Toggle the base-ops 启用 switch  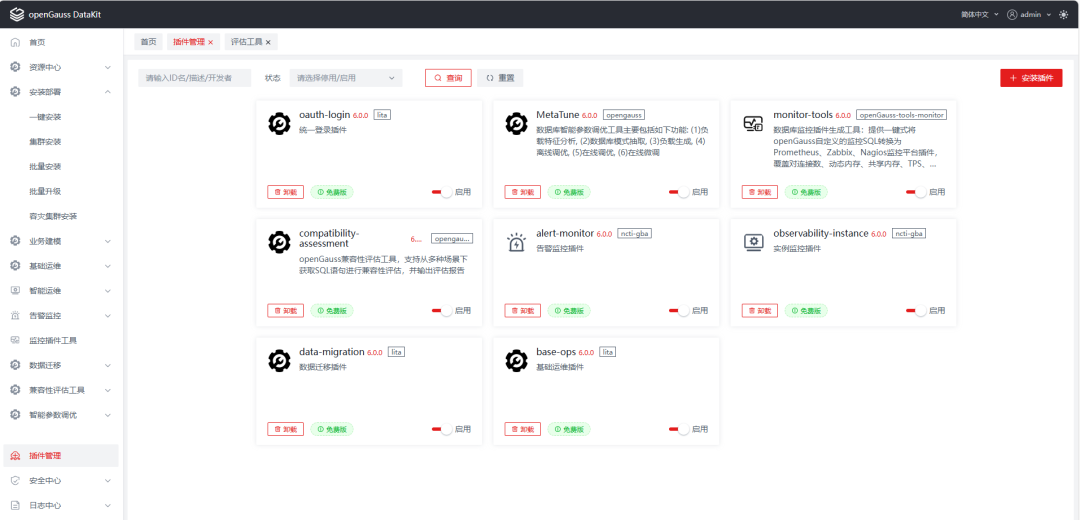[679, 429]
